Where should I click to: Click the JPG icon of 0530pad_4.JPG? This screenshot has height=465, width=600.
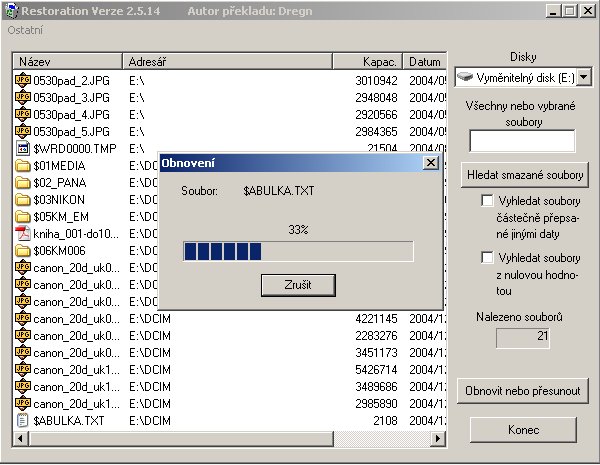tap(23, 114)
